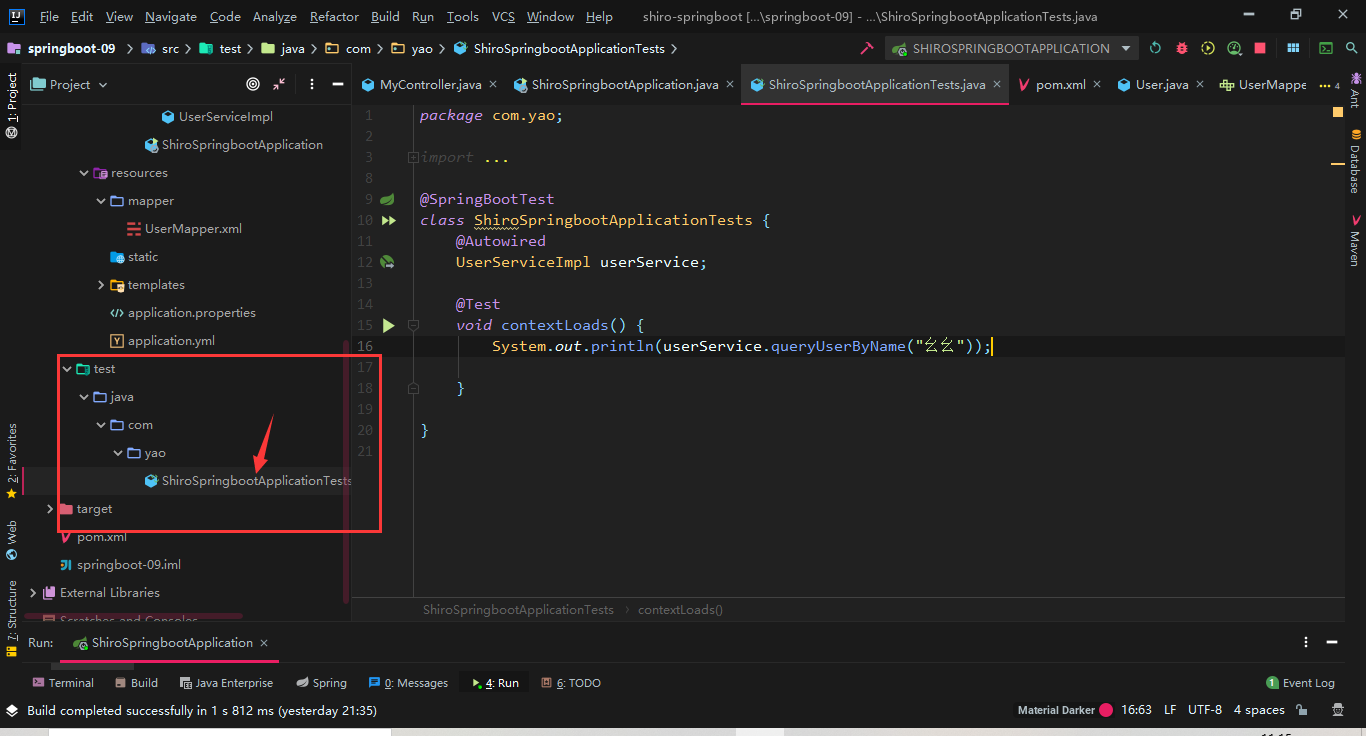Image resolution: width=1366 pixels, height=736 pixels.
Task: Collapse all in the Project panel
Action: coord(279,85)
